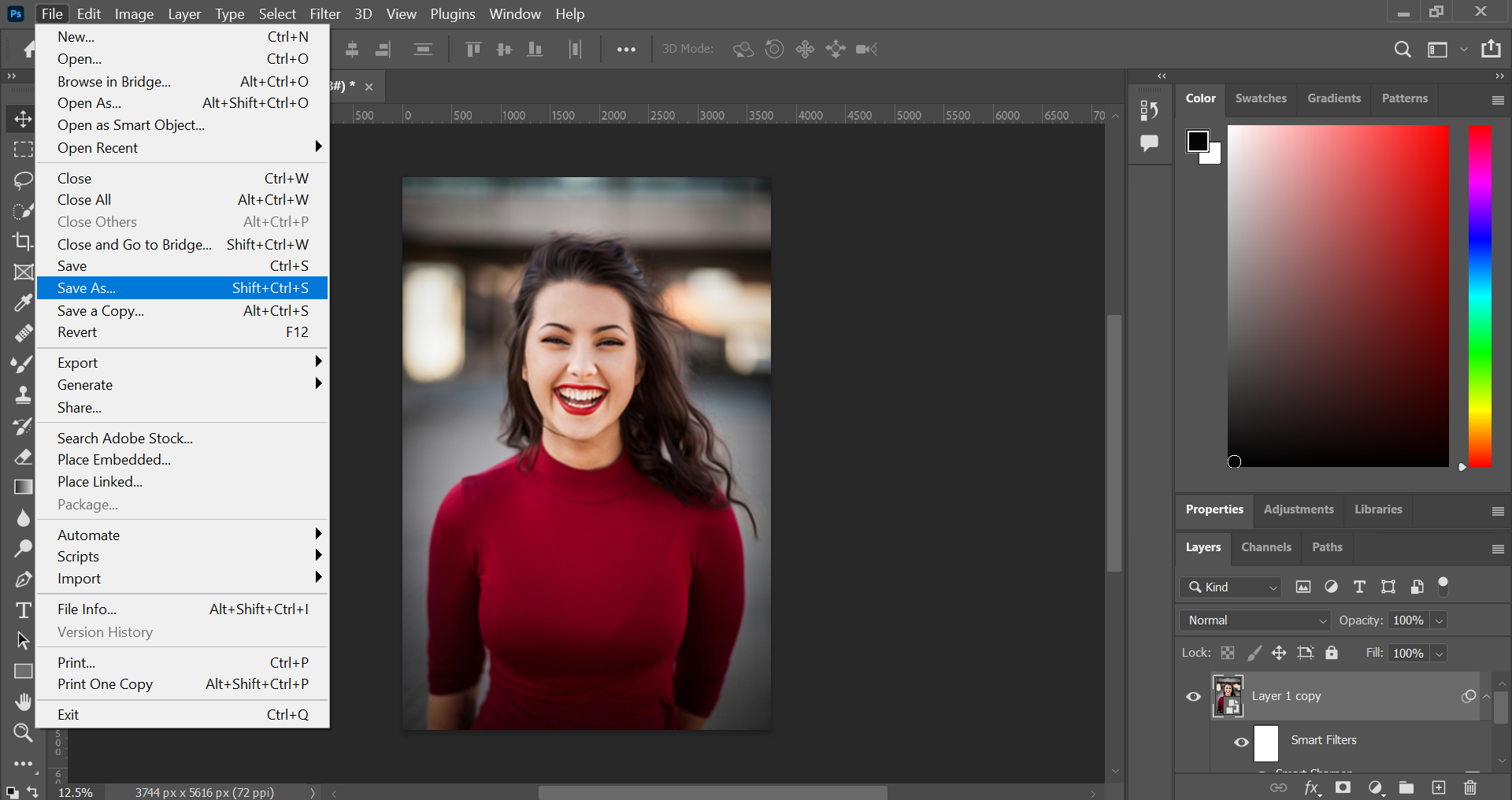Close the open document tab
Screen dimensions: 1512x800
coord(369,87)
